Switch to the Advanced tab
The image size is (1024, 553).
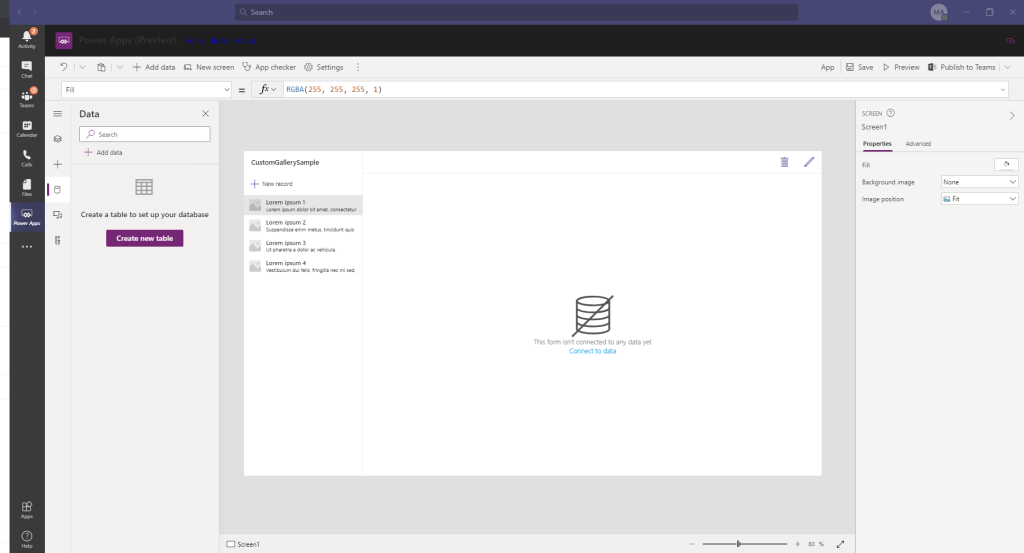pyautogui.click(x=918, y=144)
